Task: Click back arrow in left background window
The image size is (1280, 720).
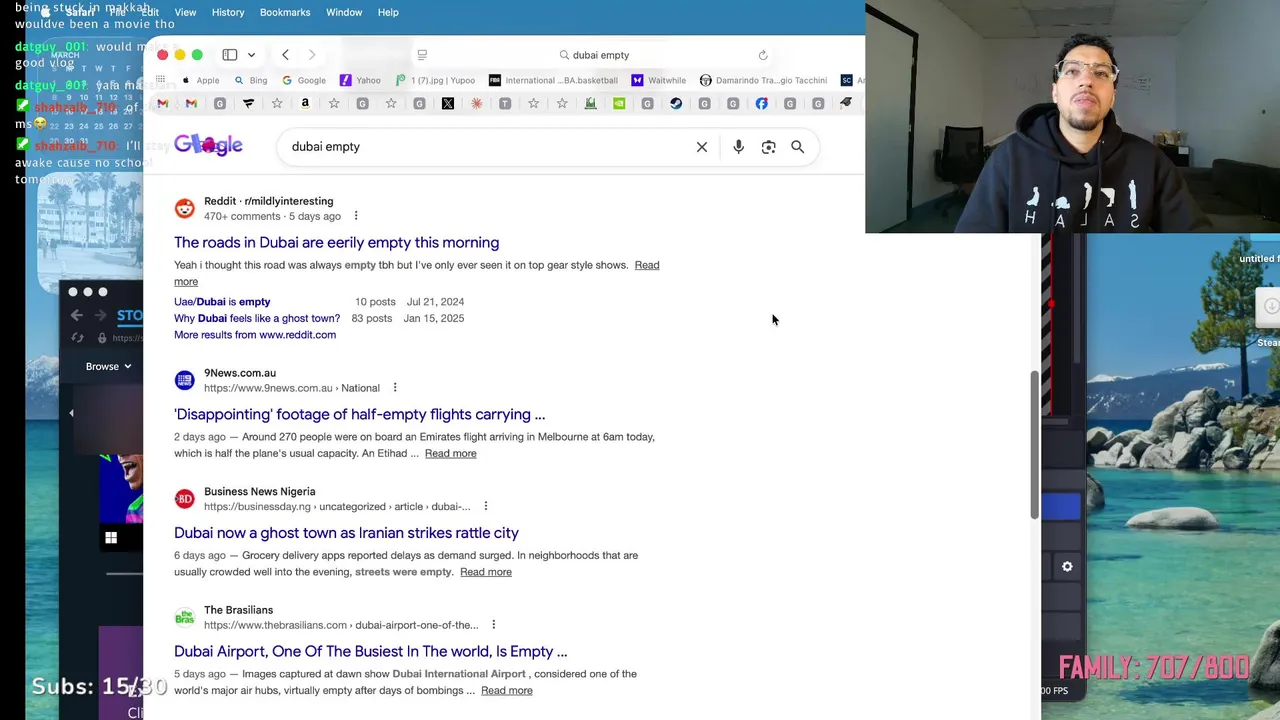Action: point(77,315)
